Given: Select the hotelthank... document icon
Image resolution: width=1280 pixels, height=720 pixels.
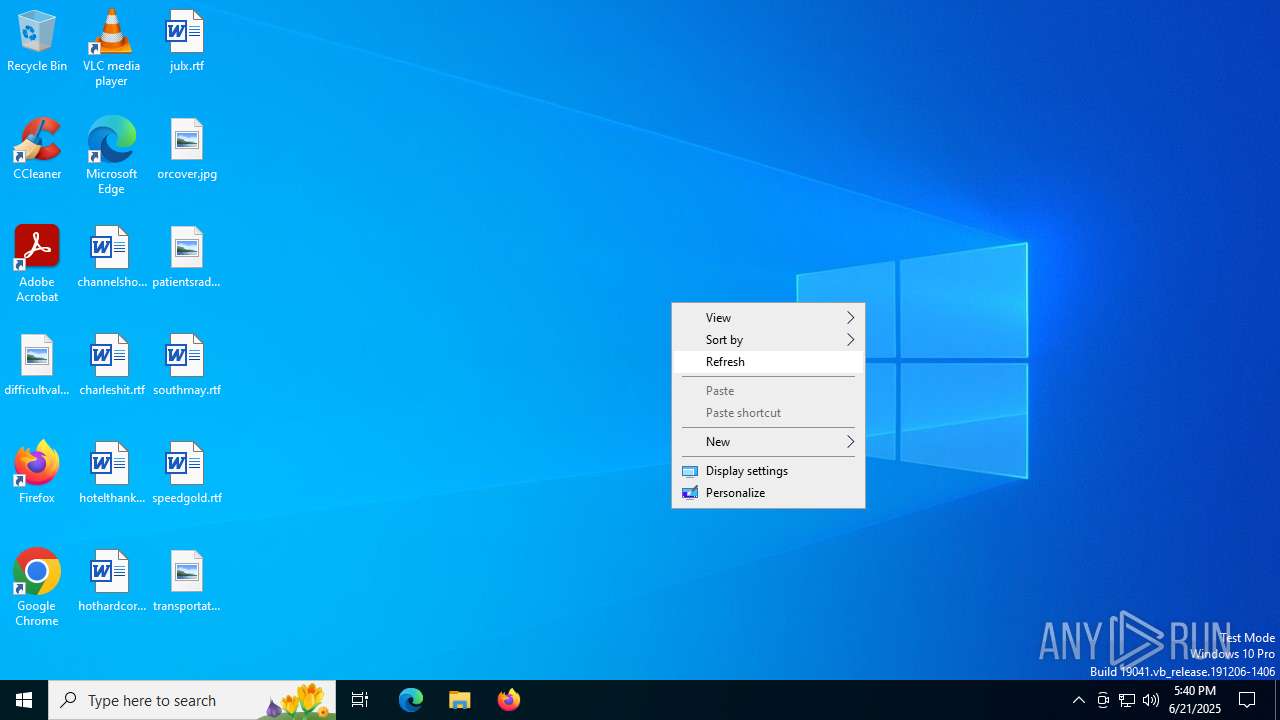Looking at the screenshot, I should [x=111, y=473].
